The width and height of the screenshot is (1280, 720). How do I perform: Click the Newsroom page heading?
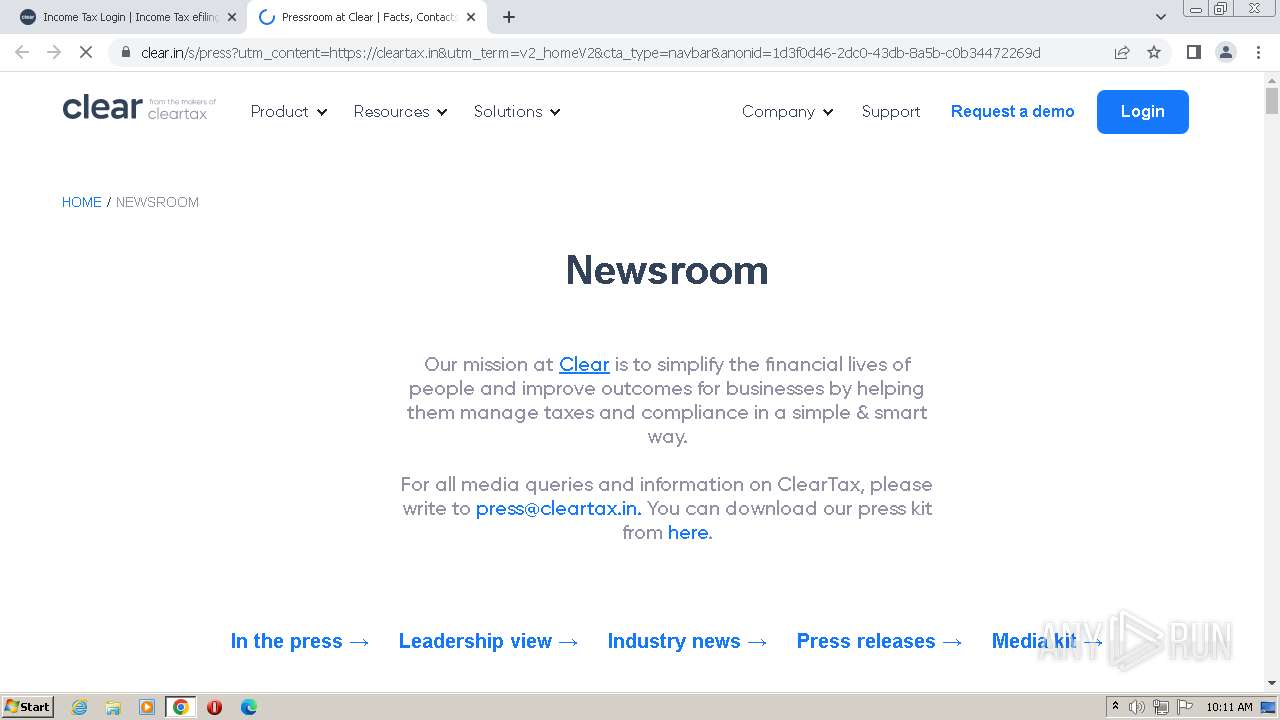pyautogui.click(x=667, y=270)
